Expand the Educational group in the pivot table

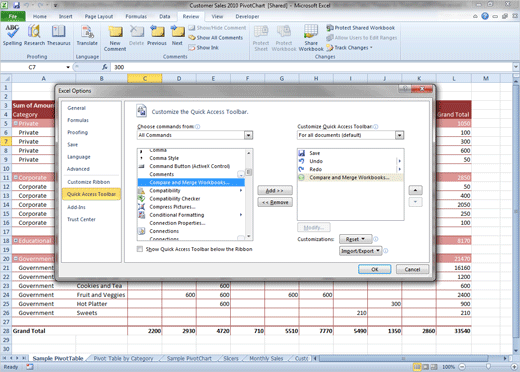tap(15, 240)
